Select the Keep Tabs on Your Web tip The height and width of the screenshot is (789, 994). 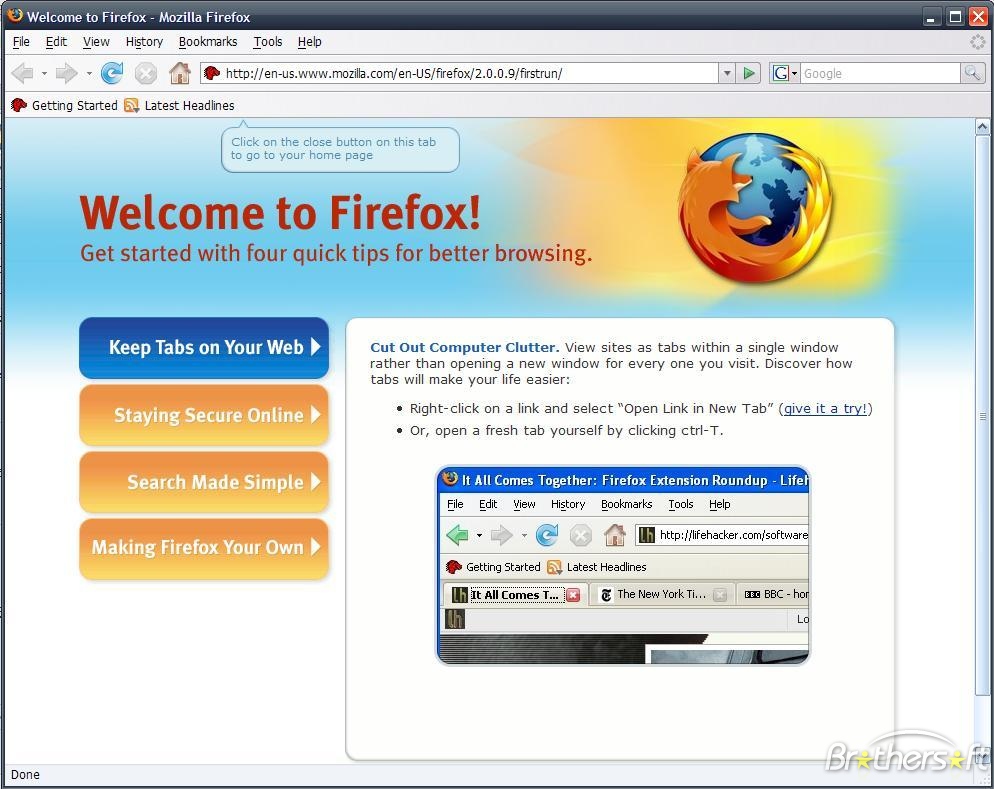204,347
